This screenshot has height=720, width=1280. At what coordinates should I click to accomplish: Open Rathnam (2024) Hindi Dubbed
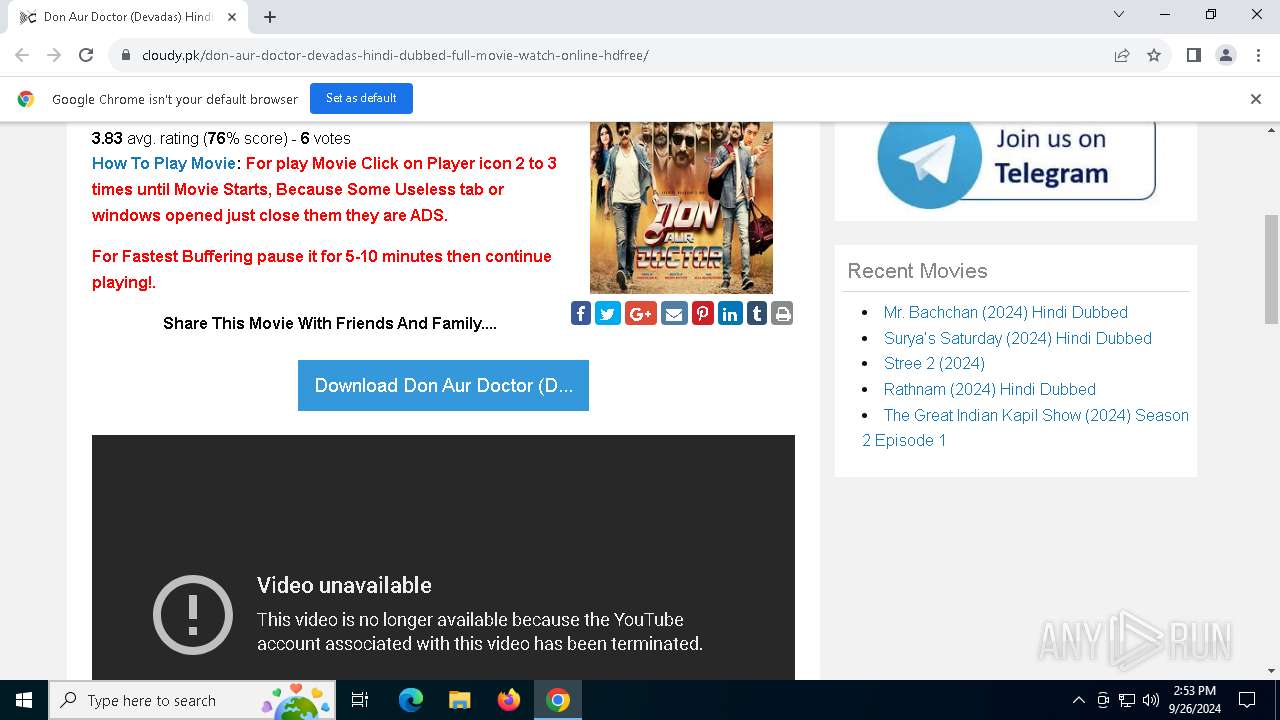pos(989,389)
